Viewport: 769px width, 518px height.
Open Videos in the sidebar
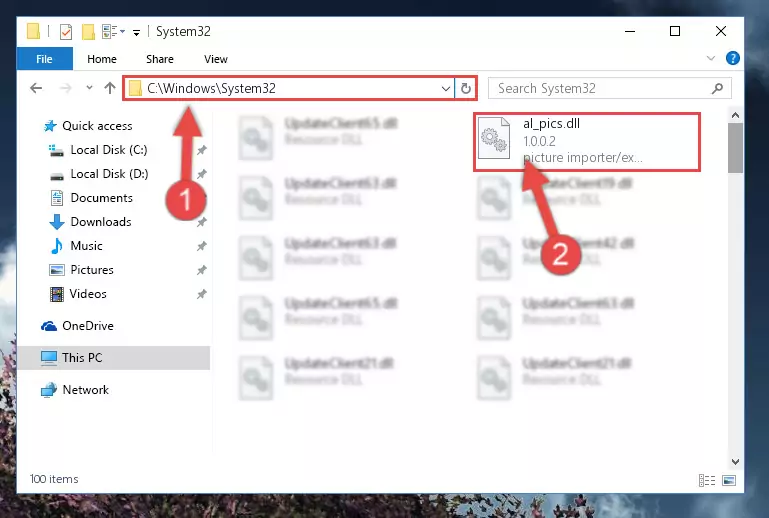[x=78, y=294]
